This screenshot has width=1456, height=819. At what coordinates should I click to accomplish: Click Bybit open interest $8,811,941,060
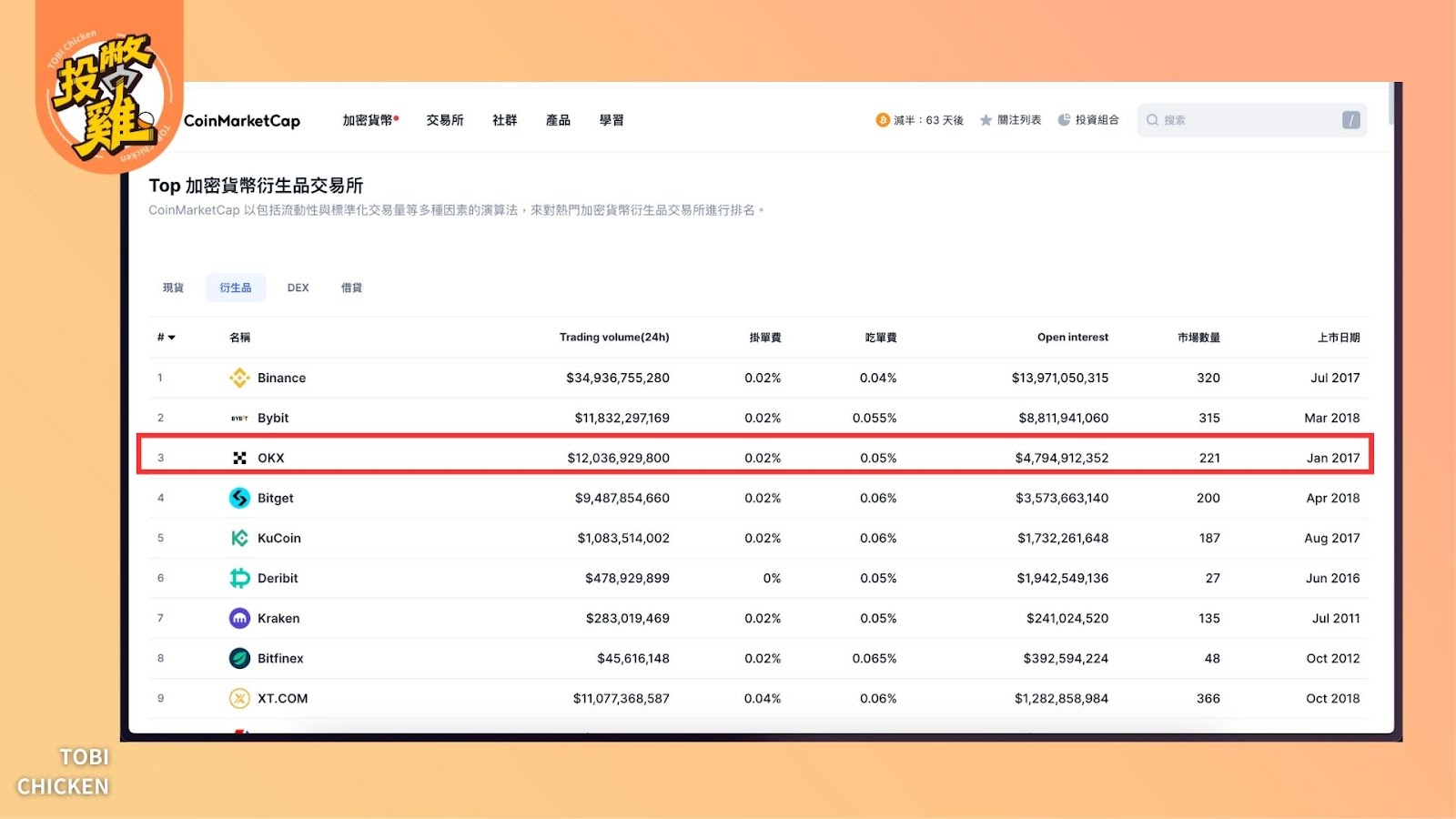click(x=1064, y=418)
